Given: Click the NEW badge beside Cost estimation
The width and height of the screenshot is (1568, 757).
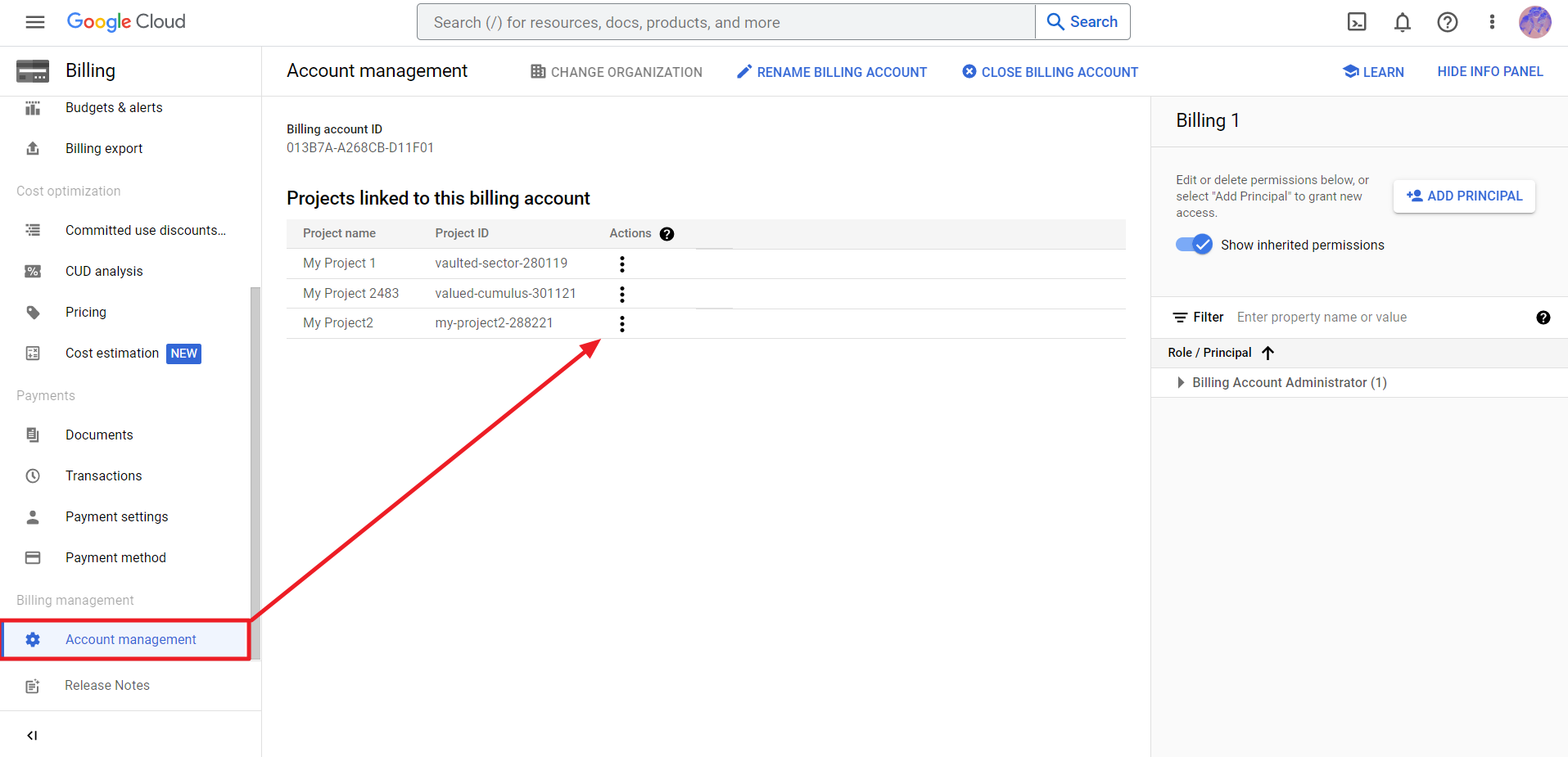Looking at the screenshot, I should [183, 354].
